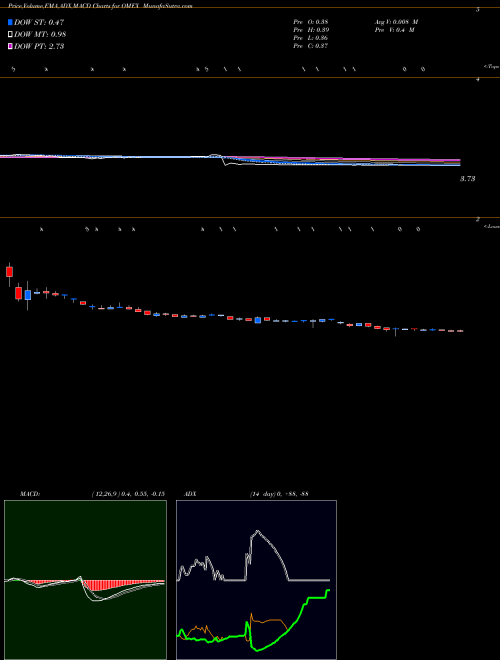Click the last candlestick on the right

coord(460,331)
